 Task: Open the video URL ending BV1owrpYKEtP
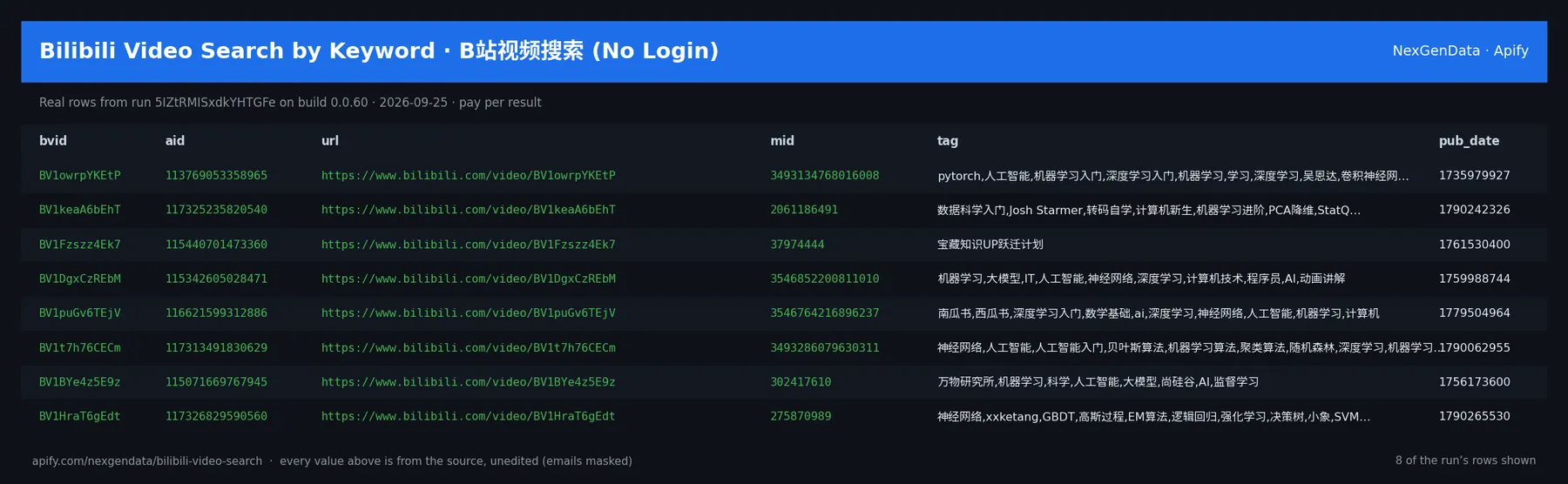point(469,175)
